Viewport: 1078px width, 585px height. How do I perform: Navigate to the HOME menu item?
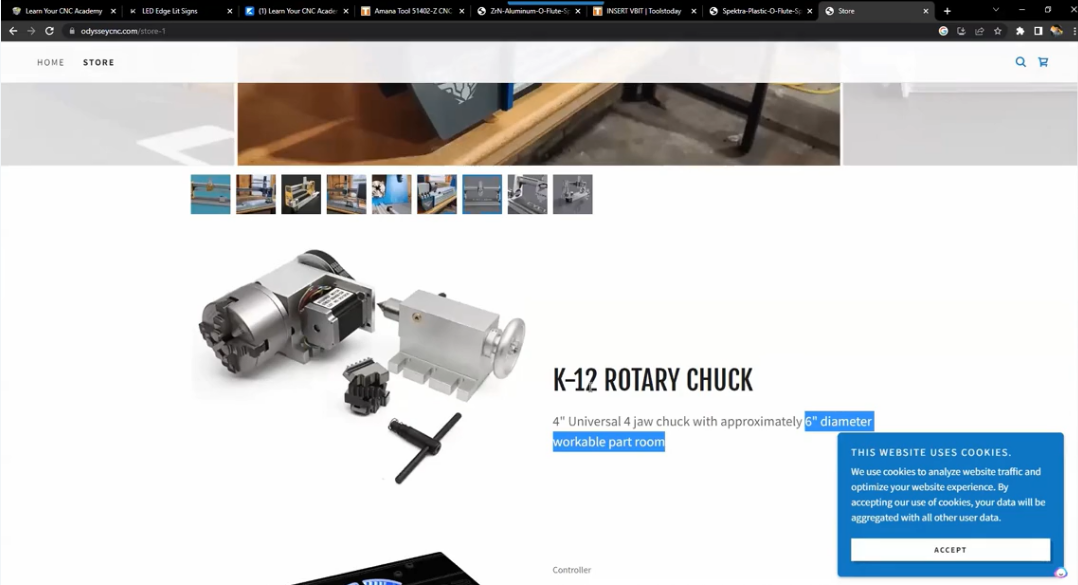click(x=50, y=62)
